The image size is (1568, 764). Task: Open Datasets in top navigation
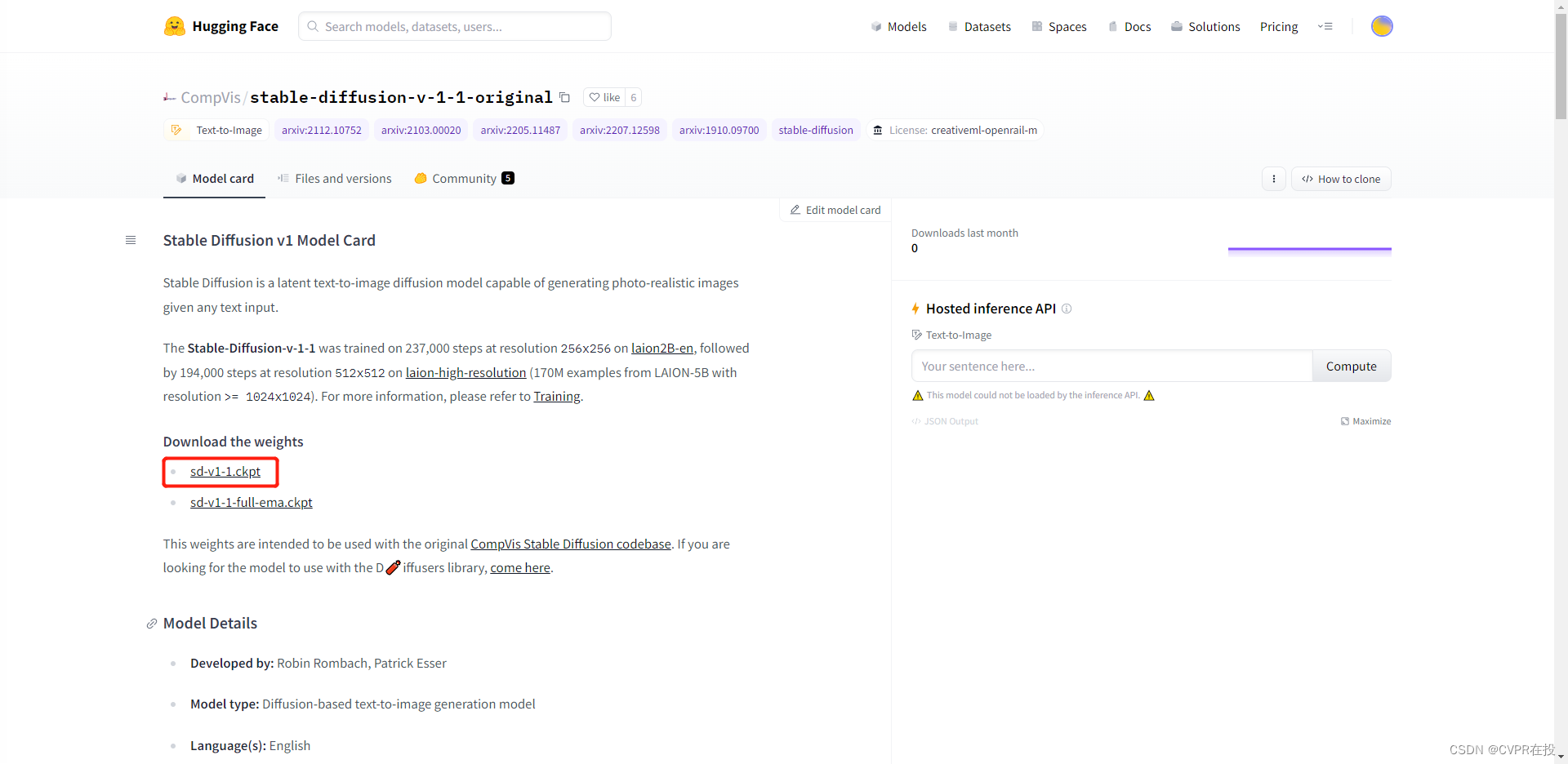pos(979,26)
